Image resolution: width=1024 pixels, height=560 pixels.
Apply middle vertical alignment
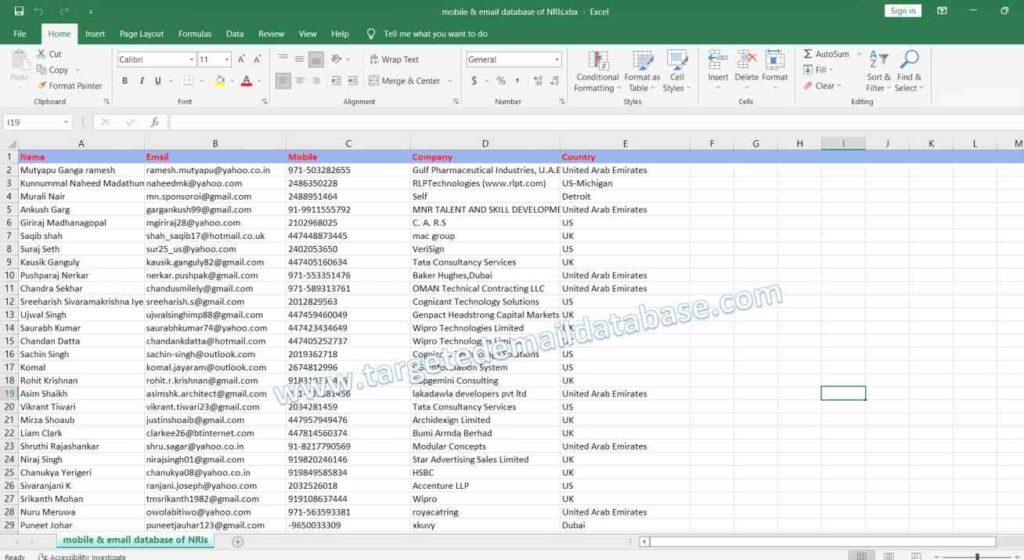[x=299, y=59]
